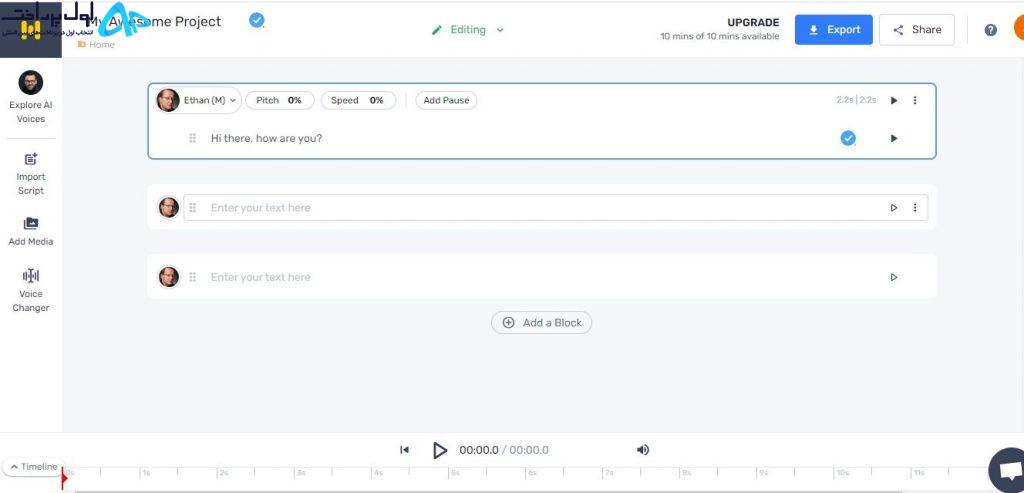This screenshot has width=1024, height=493.
Task: Collapse the Timeline panel
Action: [34, 467]
